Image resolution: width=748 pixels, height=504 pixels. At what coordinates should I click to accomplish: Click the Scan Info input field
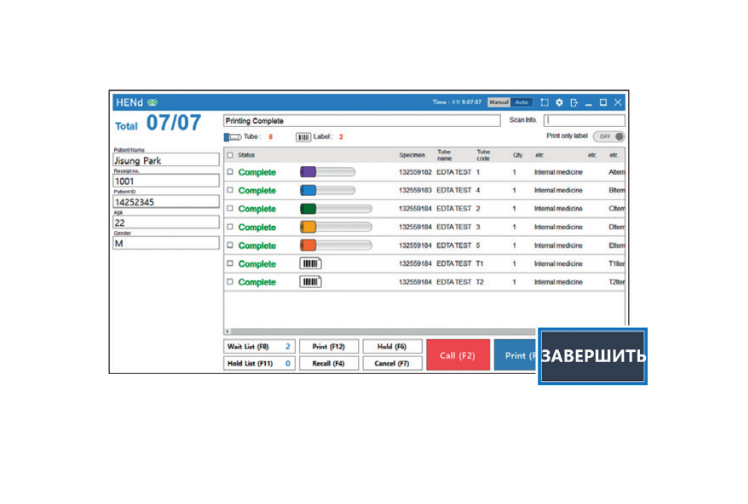click(584, 120)
